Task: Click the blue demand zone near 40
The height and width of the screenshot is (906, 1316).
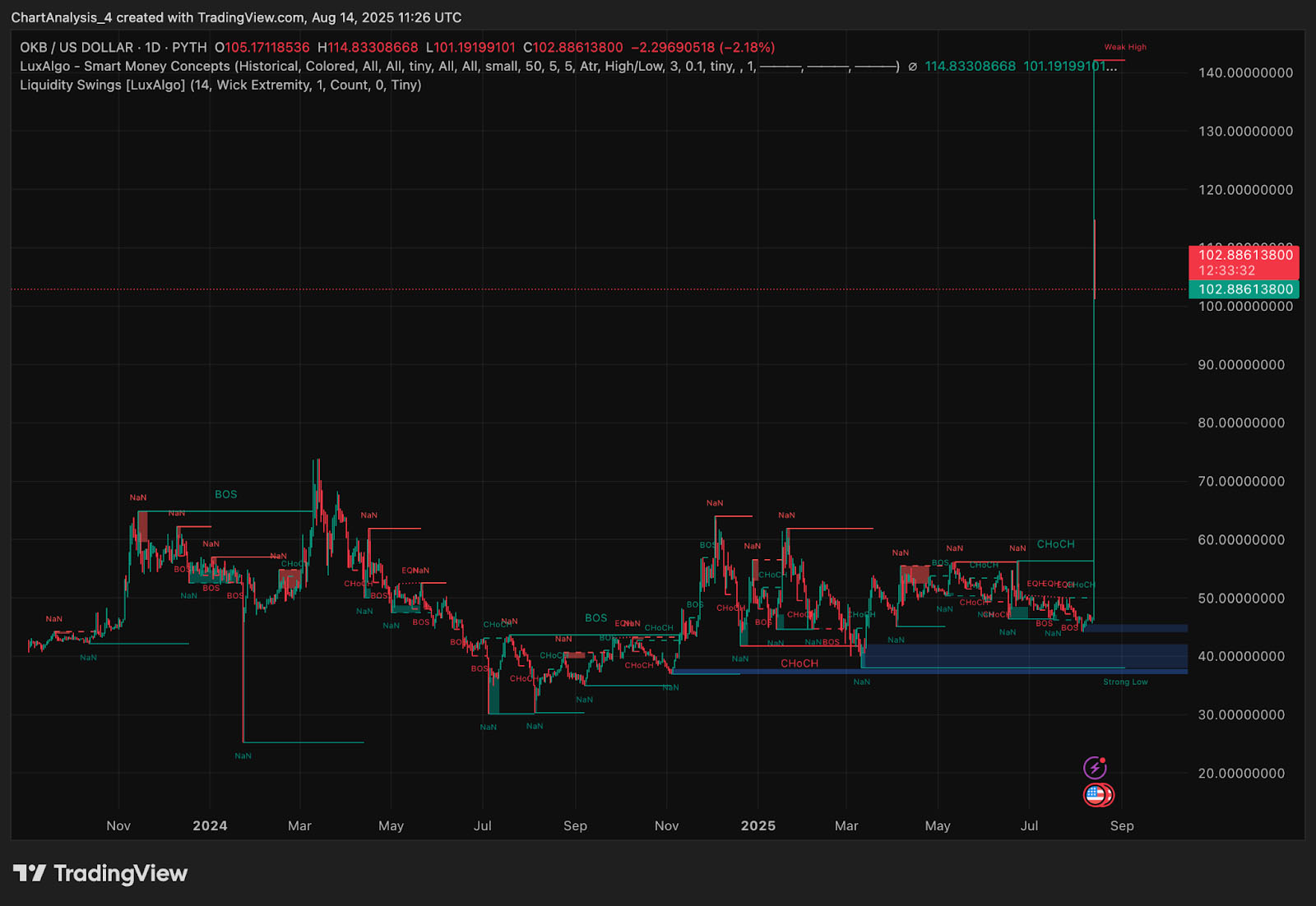Action: 1024,656
